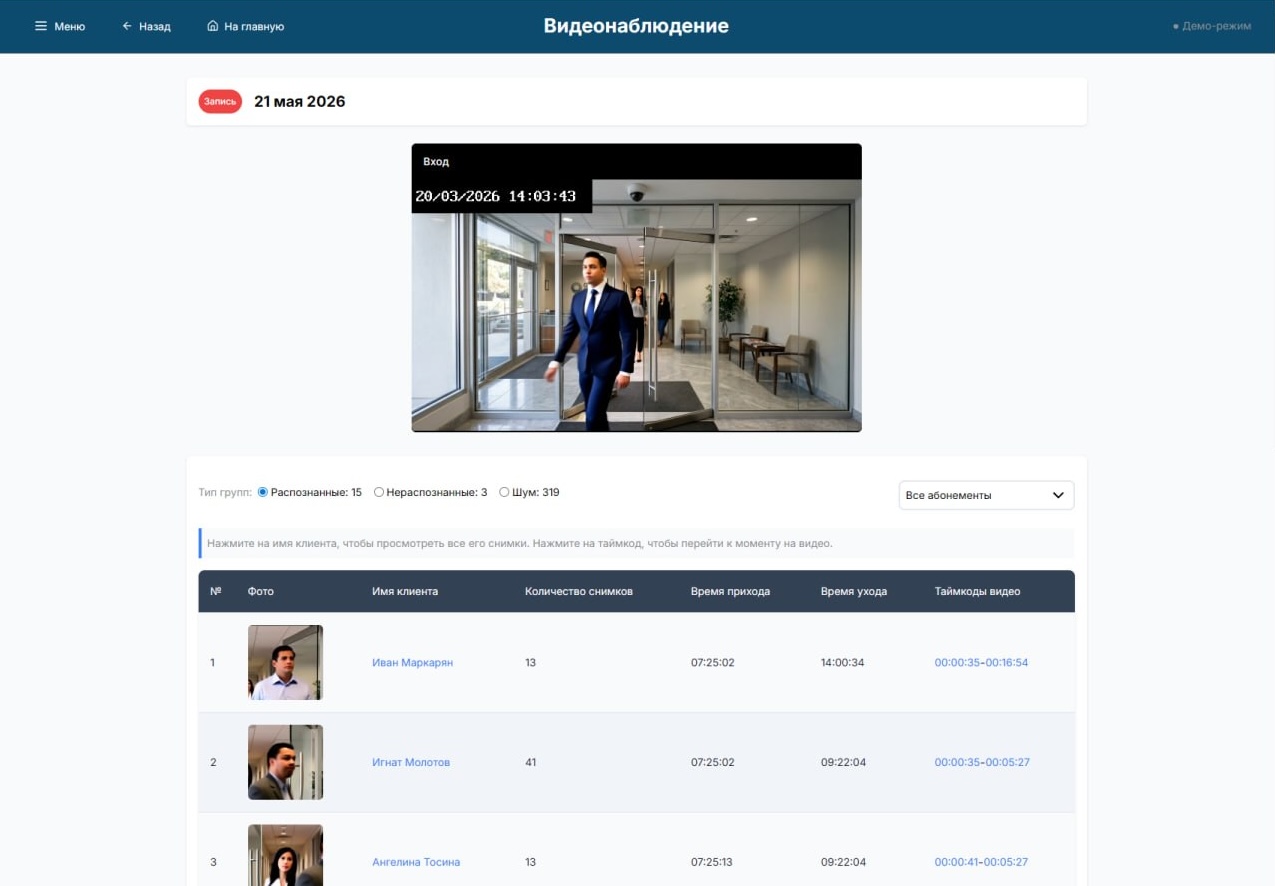Click the Вход camera label
The width and height of the screenshot is (1275, 886).
pos(436,161)
